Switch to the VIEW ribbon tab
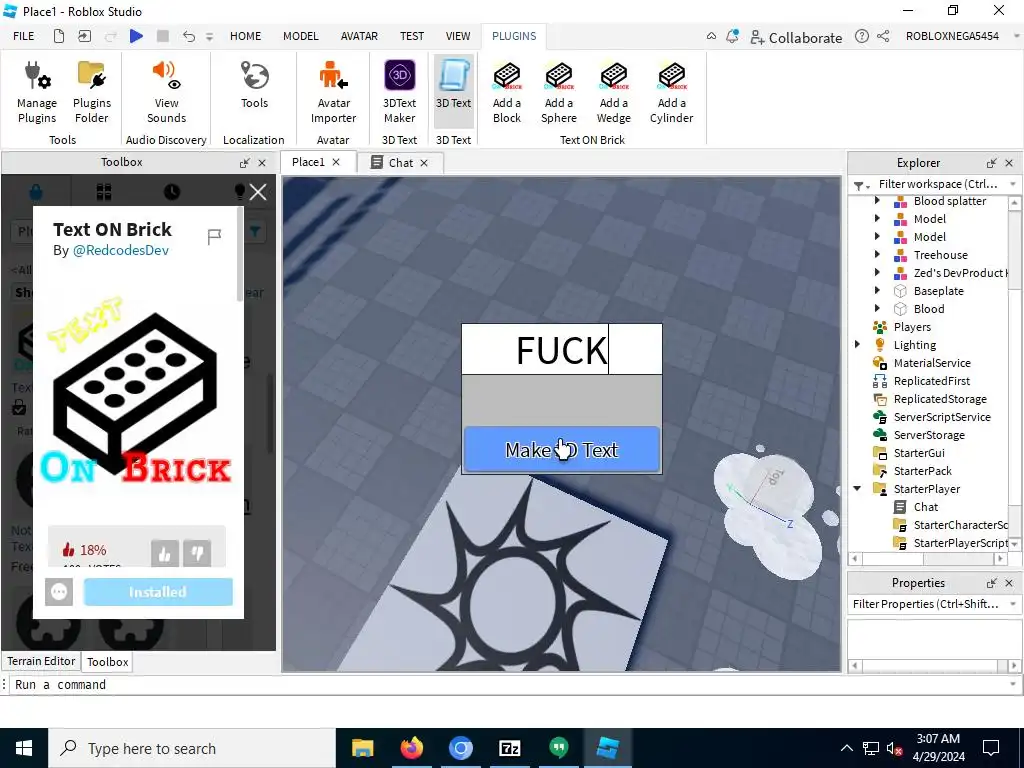Screen dimensions: 1024x768 pos(458,36)
